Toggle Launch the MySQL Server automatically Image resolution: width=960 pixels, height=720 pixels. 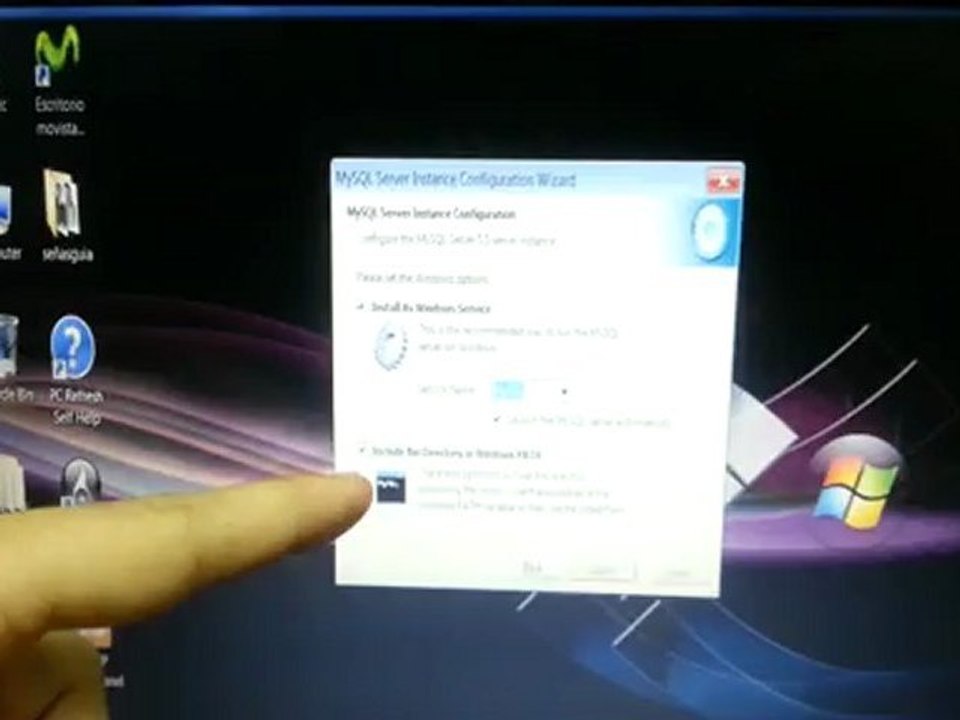[x=497, y=420]
